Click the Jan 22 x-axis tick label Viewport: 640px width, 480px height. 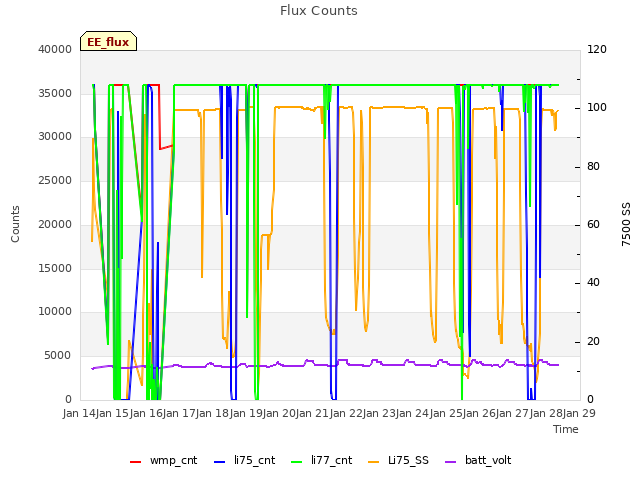tap(346, 413)
